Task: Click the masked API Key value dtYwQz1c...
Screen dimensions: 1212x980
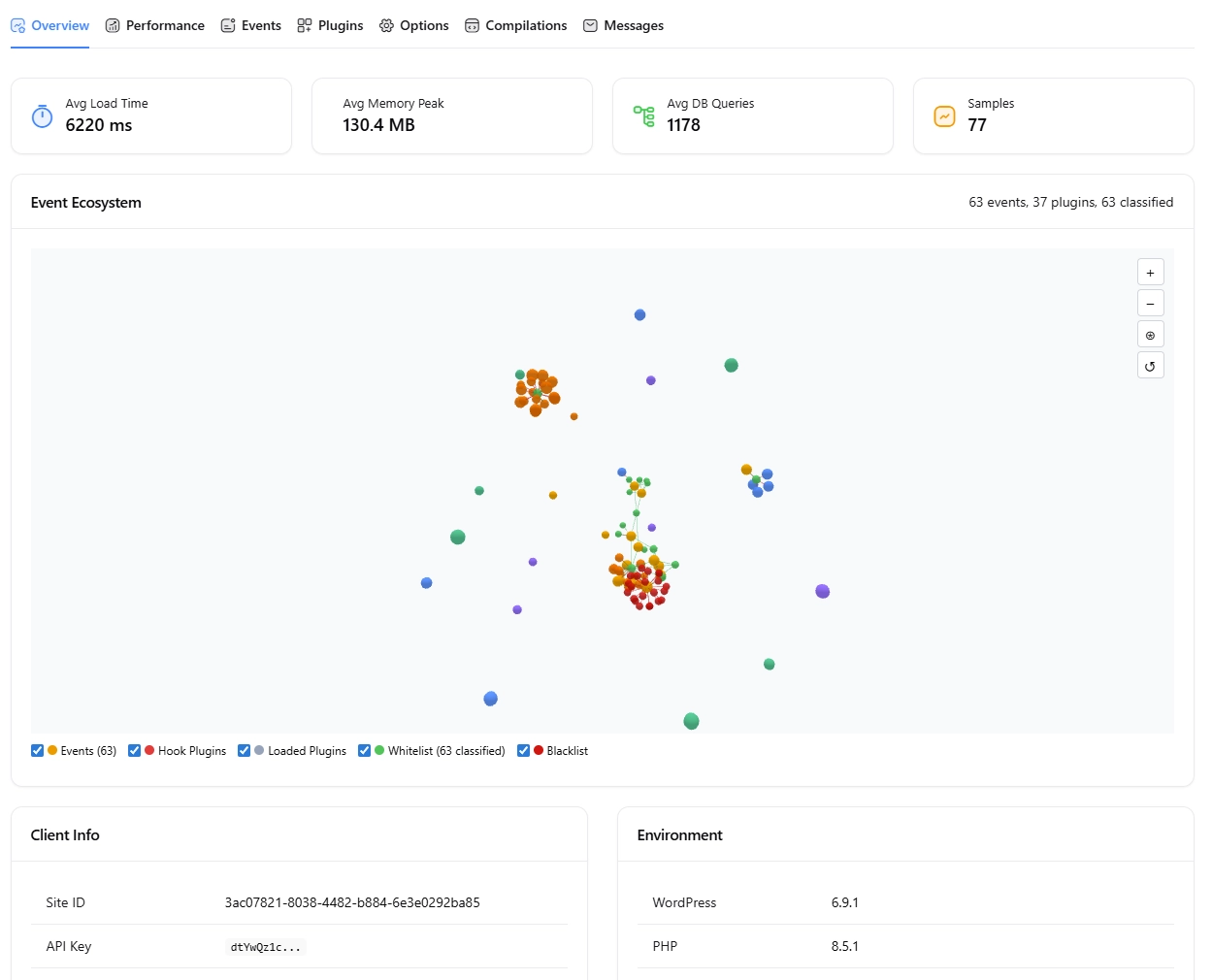Action: pyautogui.click(x=265, y=946)
